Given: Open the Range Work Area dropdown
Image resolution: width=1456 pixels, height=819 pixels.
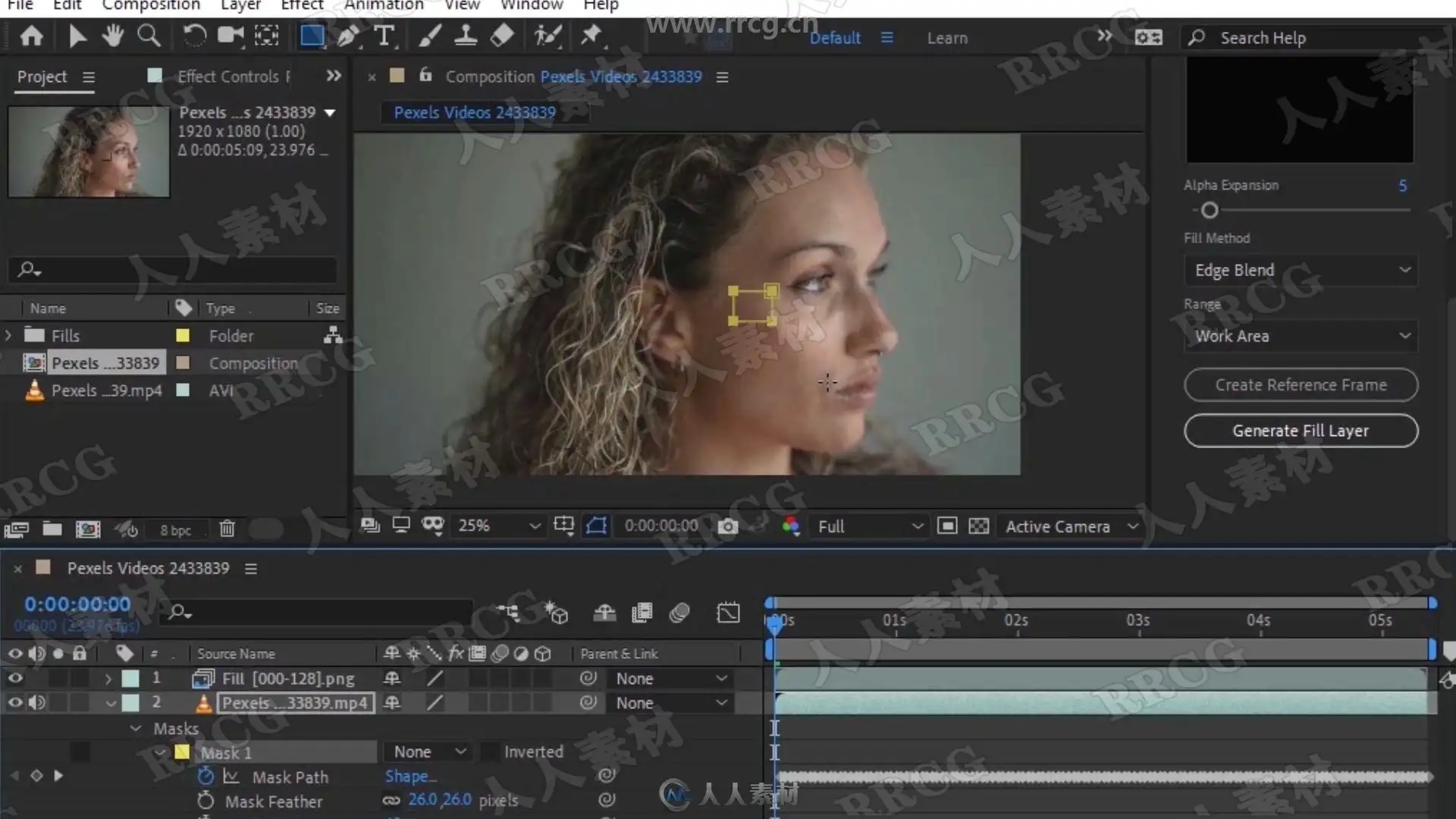Looking at the screenshot, I should pos(1301,336).
